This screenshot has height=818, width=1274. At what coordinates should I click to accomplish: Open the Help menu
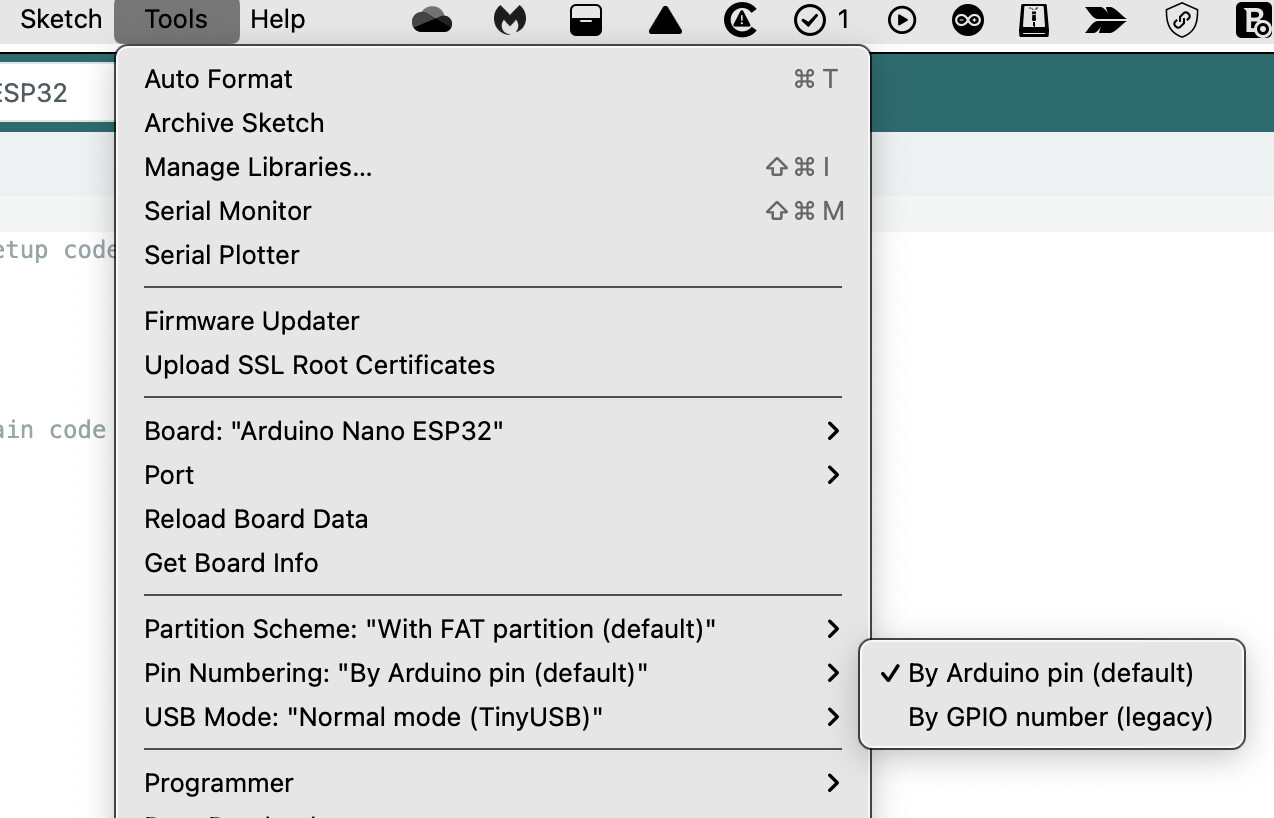pyautogui.click(x=277, y=19)
